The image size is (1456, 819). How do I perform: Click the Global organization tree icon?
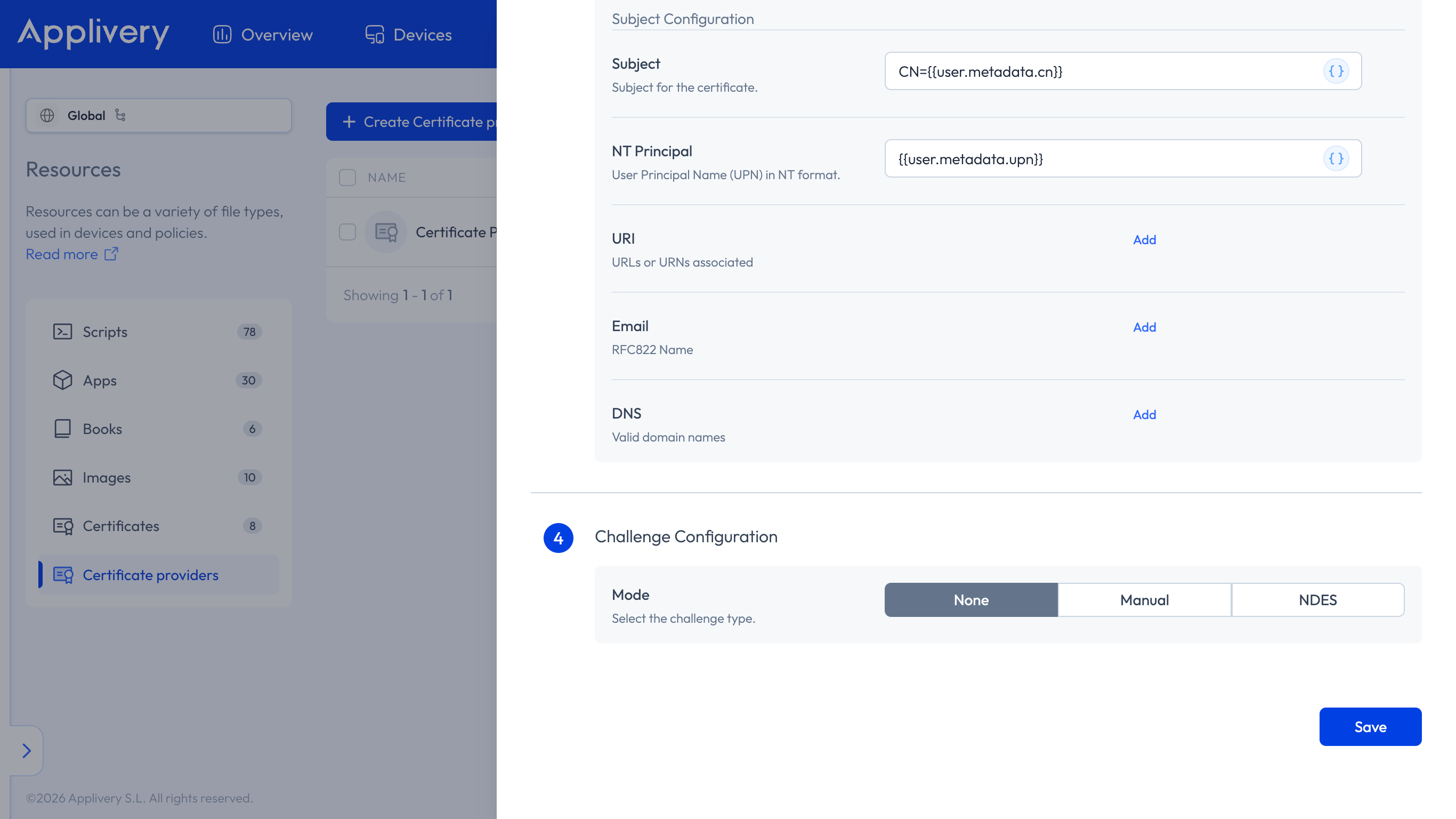pos(120,115)
